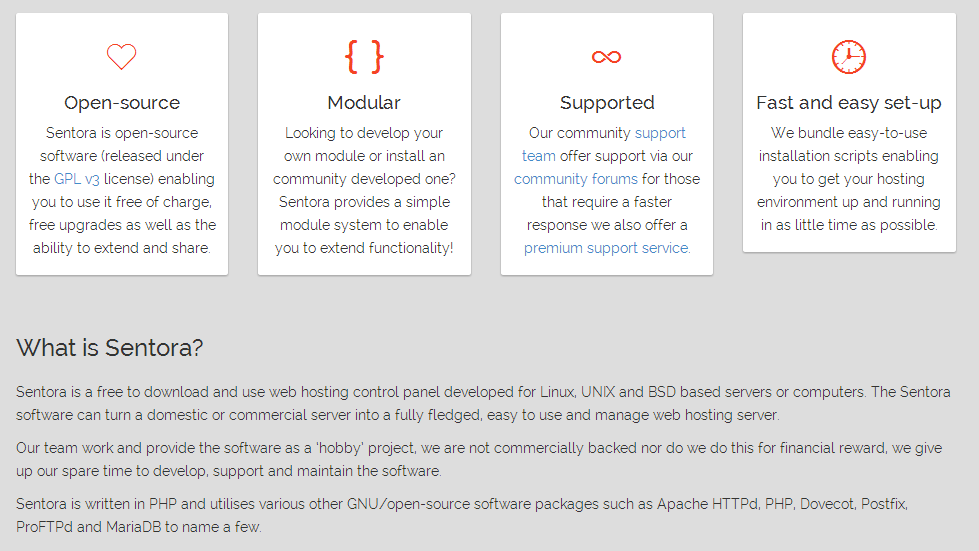Click the What is Sentora? heading
Screen dimensions: 979x551
(110, 348)
